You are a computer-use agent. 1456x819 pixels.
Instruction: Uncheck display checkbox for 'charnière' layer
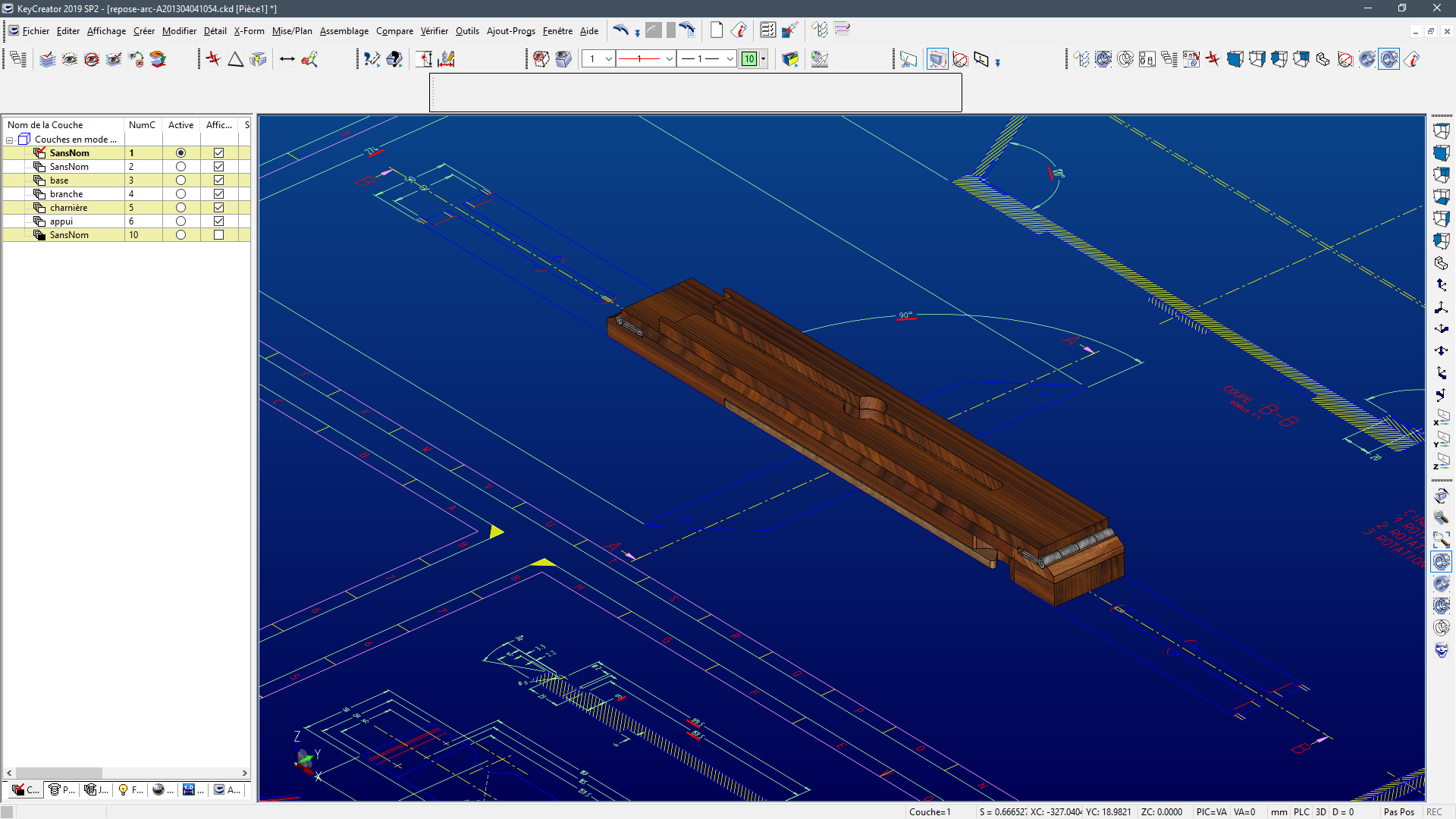pos(218,208)
